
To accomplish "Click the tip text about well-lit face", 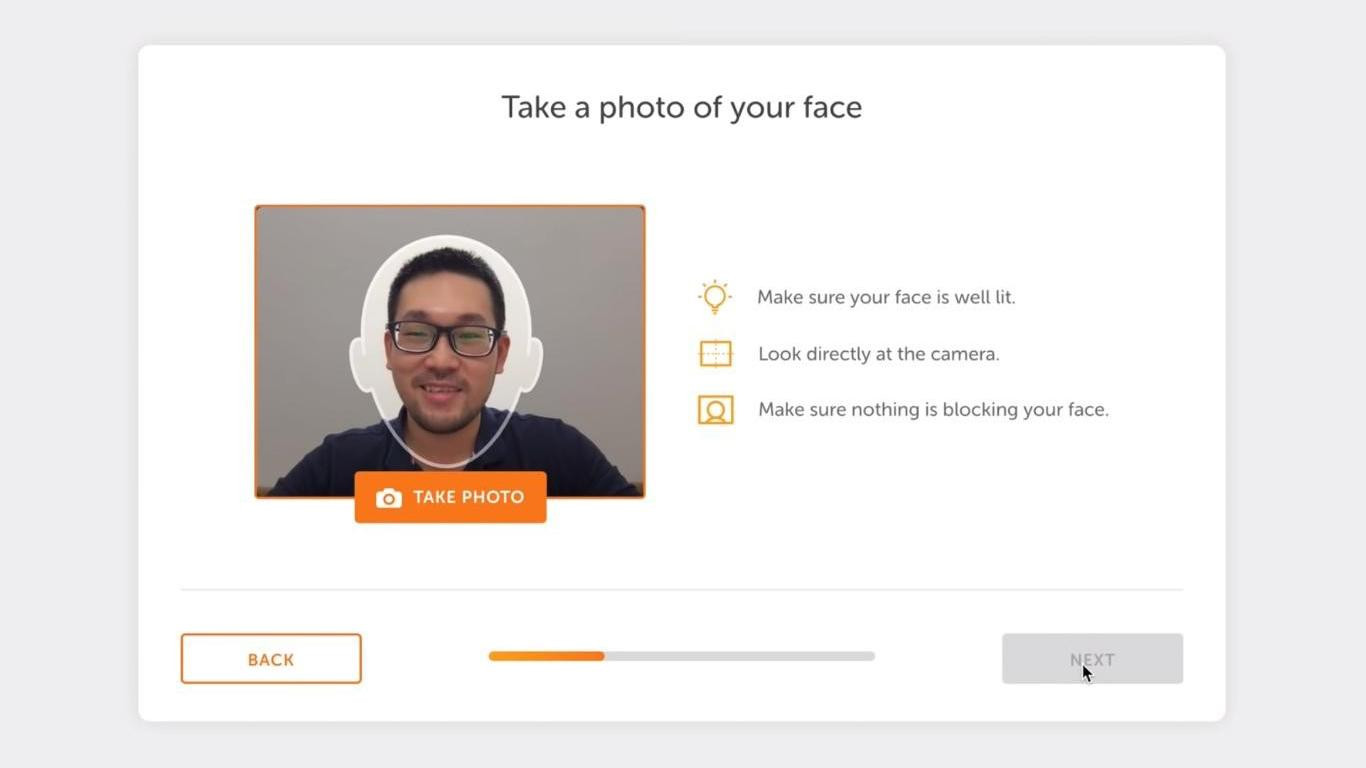I will [x=886, y=296].
